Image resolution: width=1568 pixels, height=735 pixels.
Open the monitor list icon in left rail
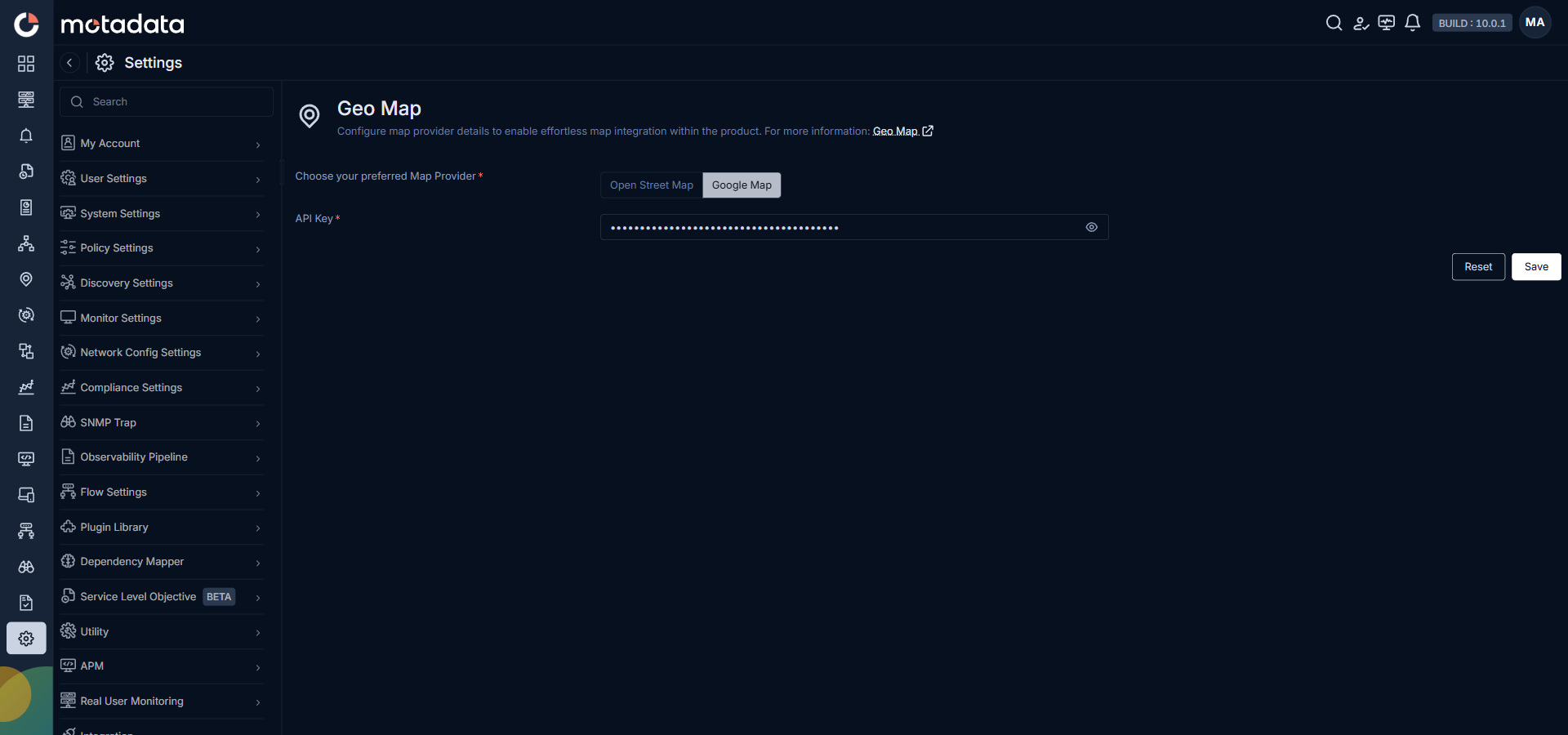(26, 100)
